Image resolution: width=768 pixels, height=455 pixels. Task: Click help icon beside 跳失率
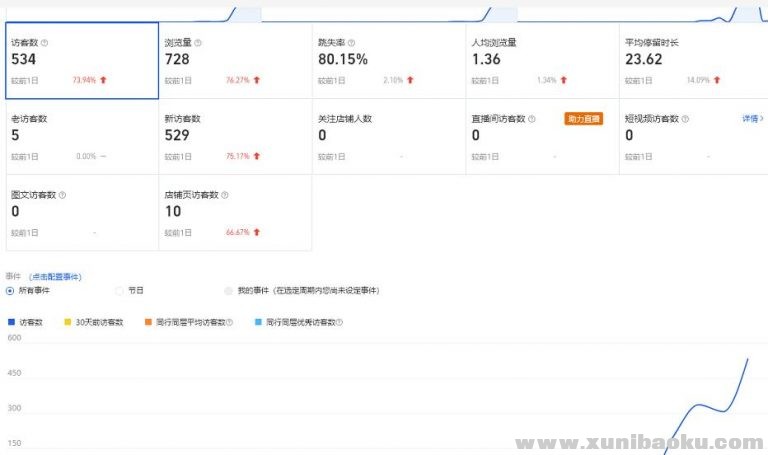point(351,43)
